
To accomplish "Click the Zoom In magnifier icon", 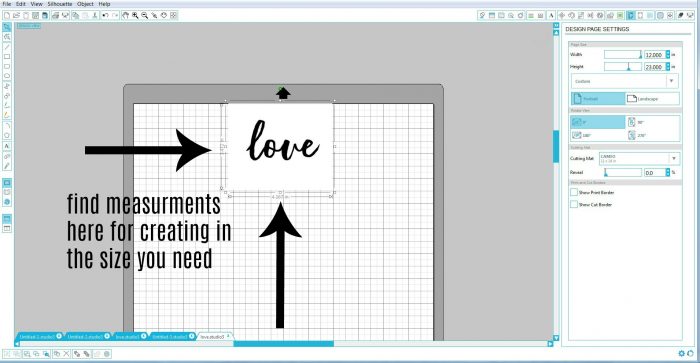I will [135, 15].
